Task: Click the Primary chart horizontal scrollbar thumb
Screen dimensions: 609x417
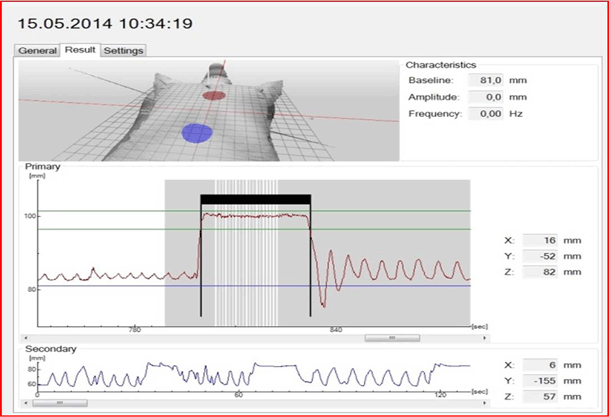Action: (x=391, y=338)
